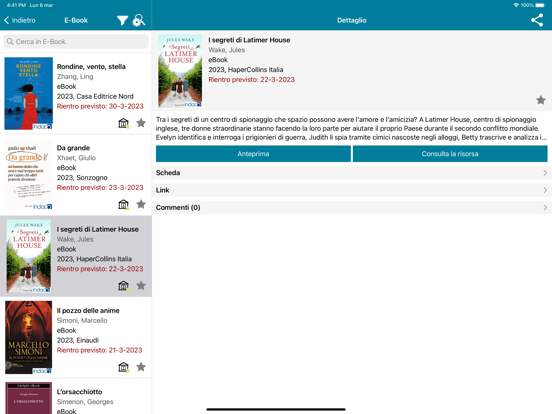The image size is (552, 414).
Task: Favorite Rondine, vento, stella with its star
Action: click(141, 123)
